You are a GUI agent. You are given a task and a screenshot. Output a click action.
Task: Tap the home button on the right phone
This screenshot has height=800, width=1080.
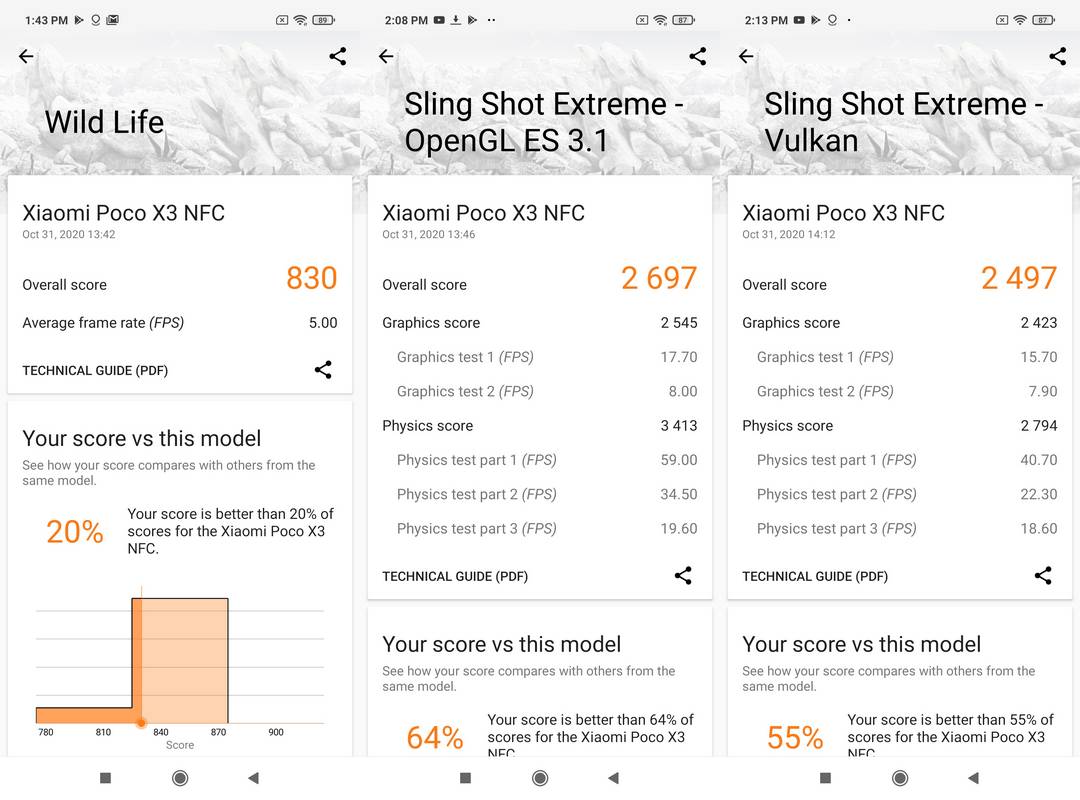pyautogui.click(x=900, y=778)
